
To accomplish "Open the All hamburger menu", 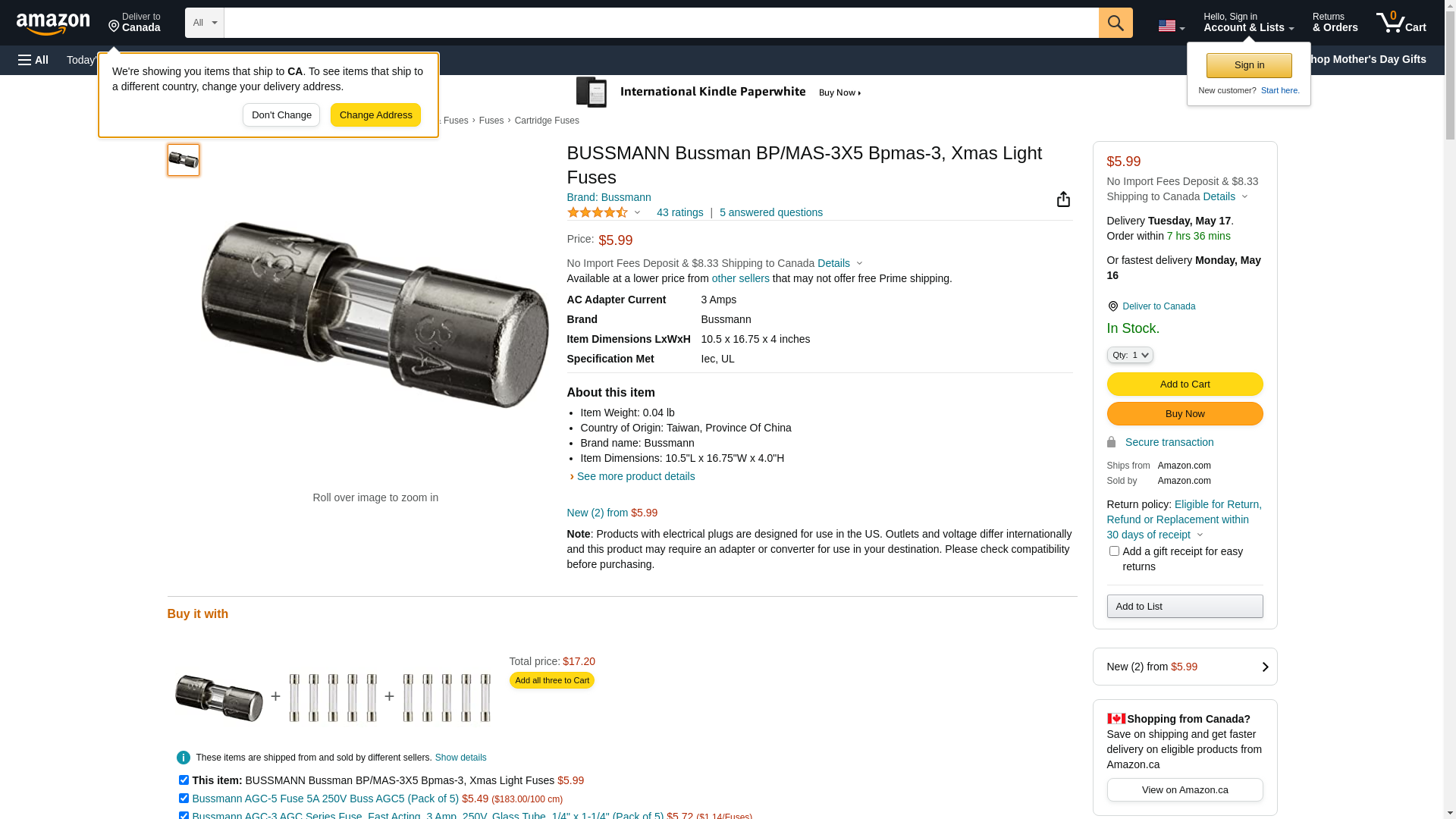I will pos(33,60).
